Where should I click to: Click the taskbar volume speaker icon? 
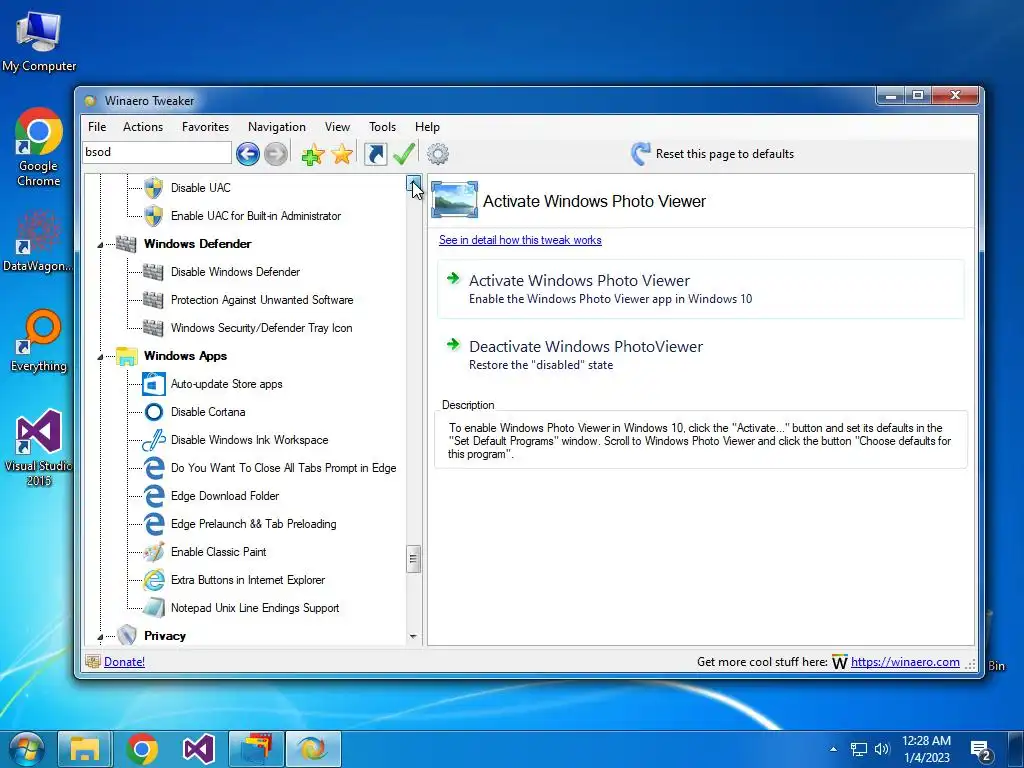(882, 749)
